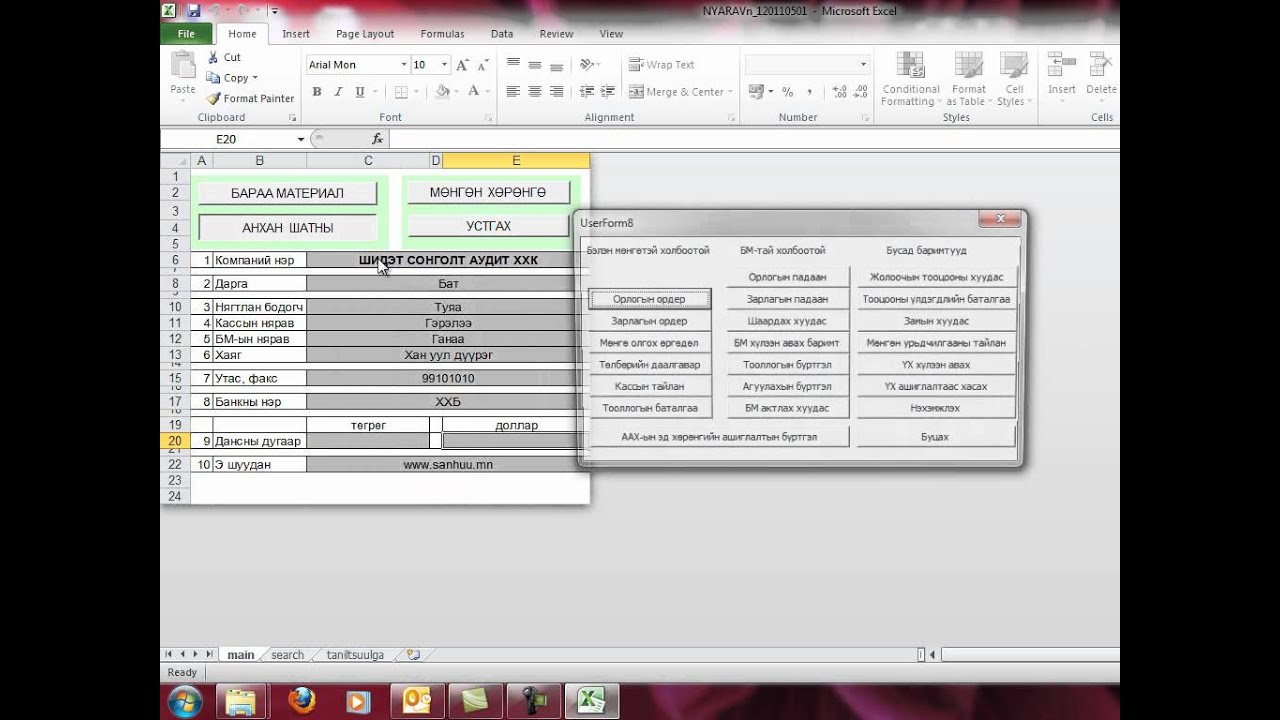Click the Paste clipboard icon
This screenshot has width=1280, height=720.
coord(183,66)
